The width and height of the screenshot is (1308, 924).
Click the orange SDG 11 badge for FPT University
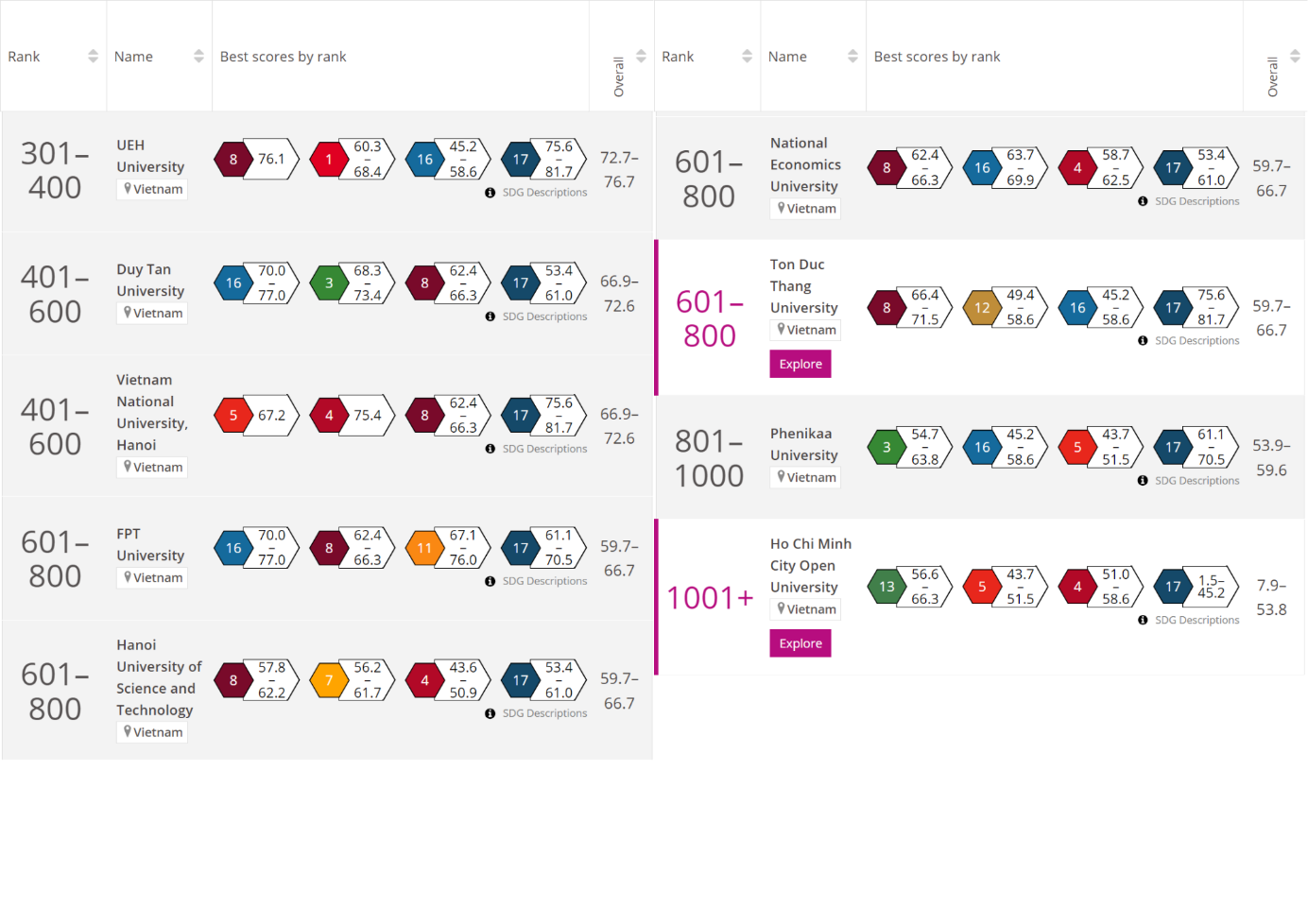pyautogui.click(x=424, y=548)
